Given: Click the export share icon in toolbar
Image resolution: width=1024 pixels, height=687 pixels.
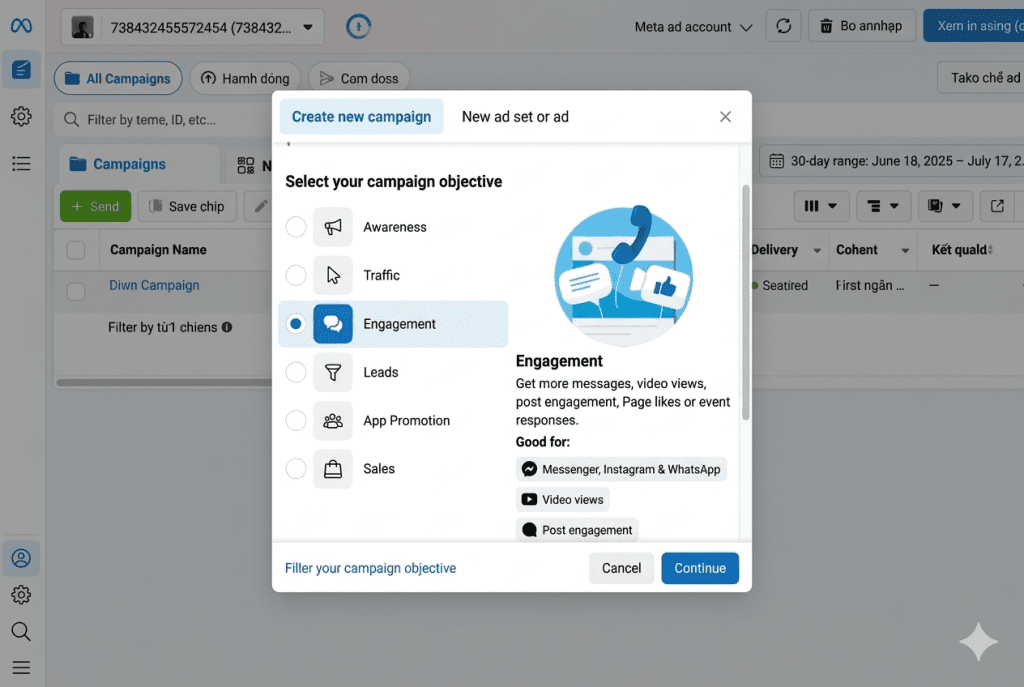Looking at the screenshot, I should point(997,206).
